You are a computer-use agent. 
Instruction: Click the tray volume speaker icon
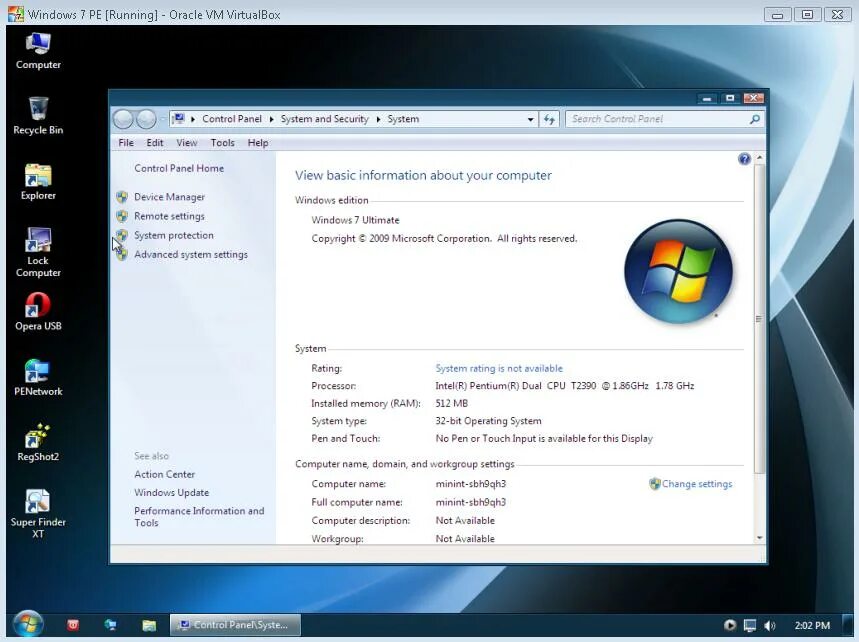tap(770, 625)
